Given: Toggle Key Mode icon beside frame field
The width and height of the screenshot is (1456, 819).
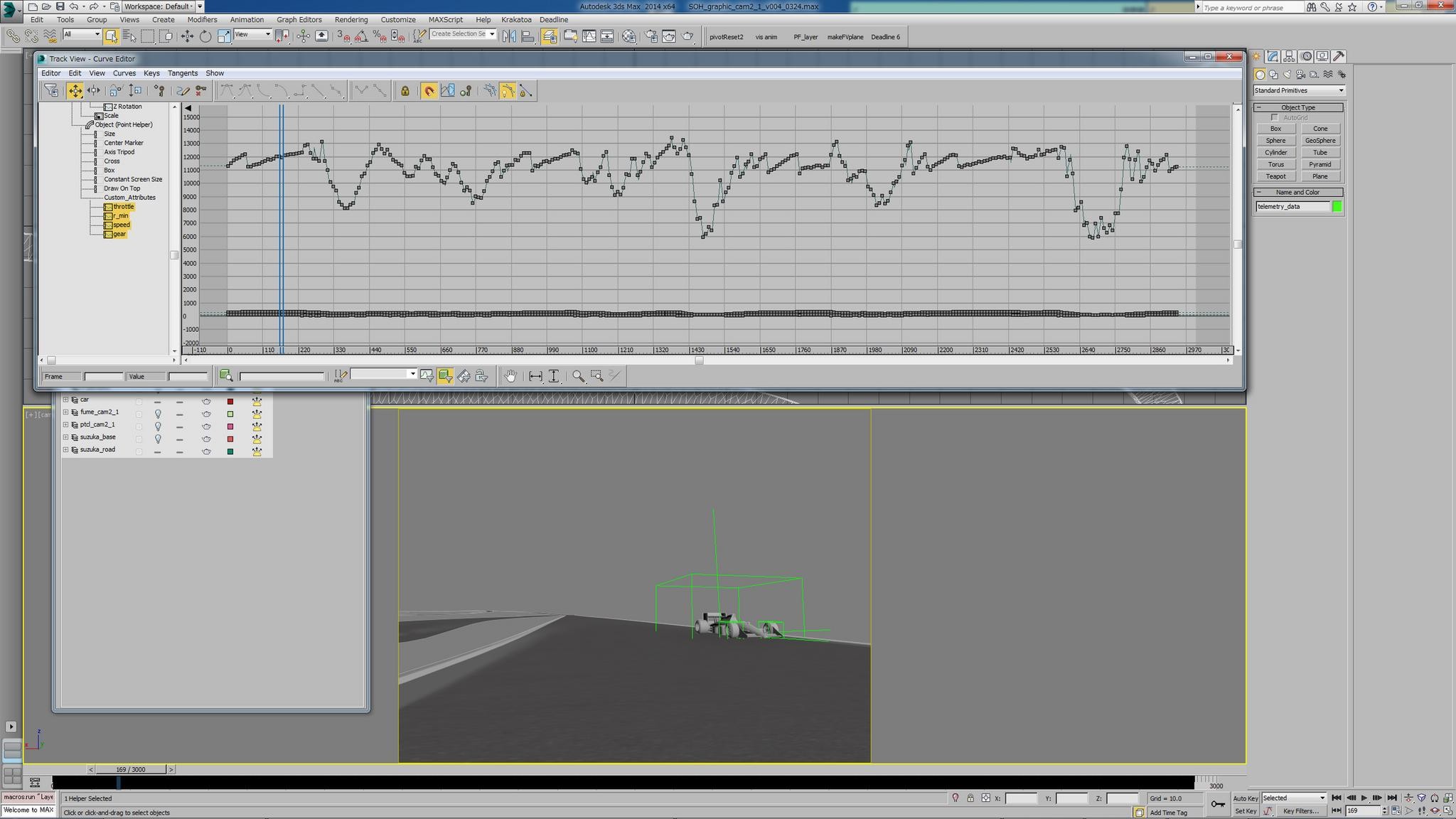Looking at the screenshot, I should pos(1337,810).
